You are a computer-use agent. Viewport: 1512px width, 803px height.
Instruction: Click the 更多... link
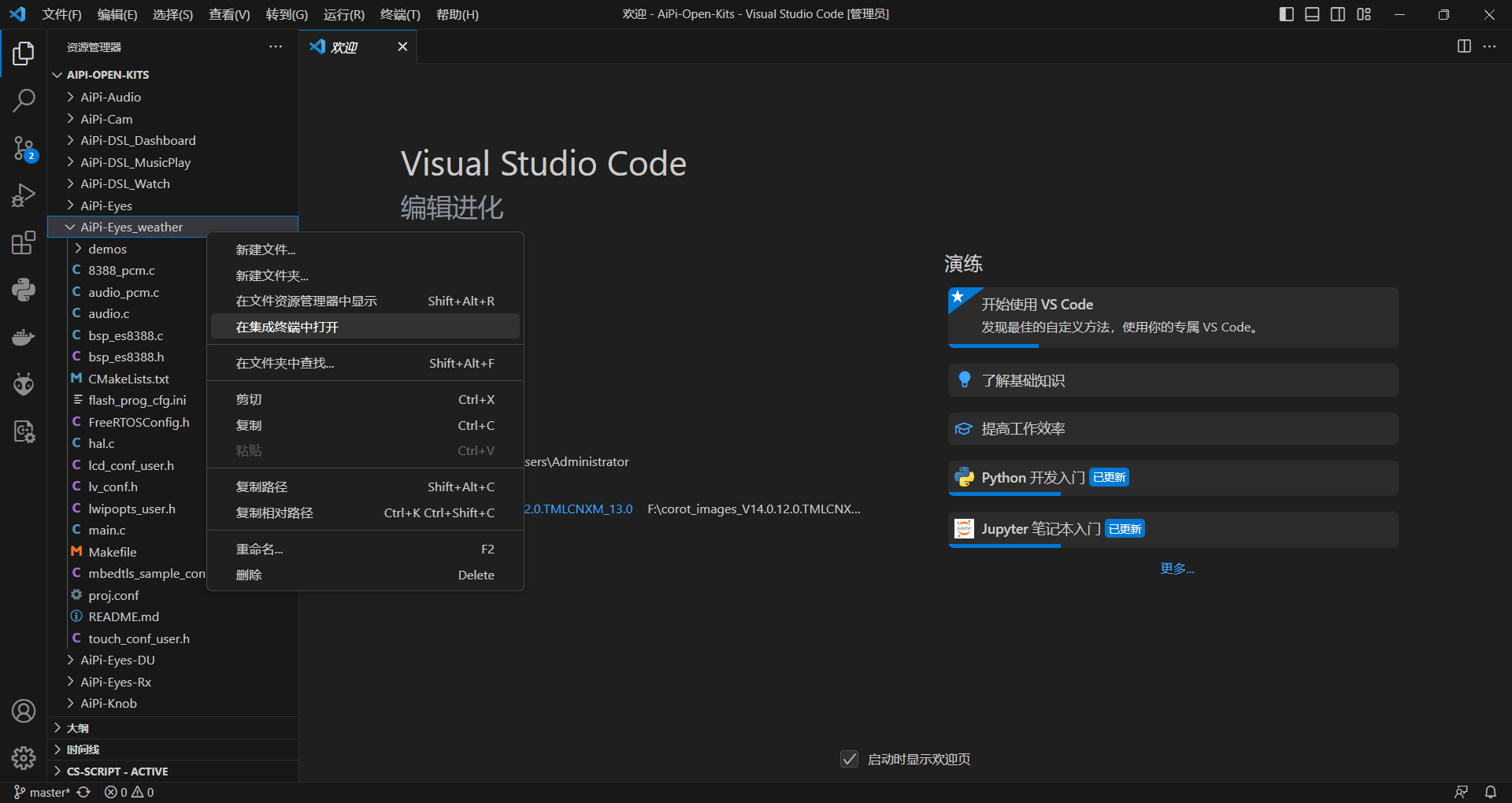(1177, 568)
